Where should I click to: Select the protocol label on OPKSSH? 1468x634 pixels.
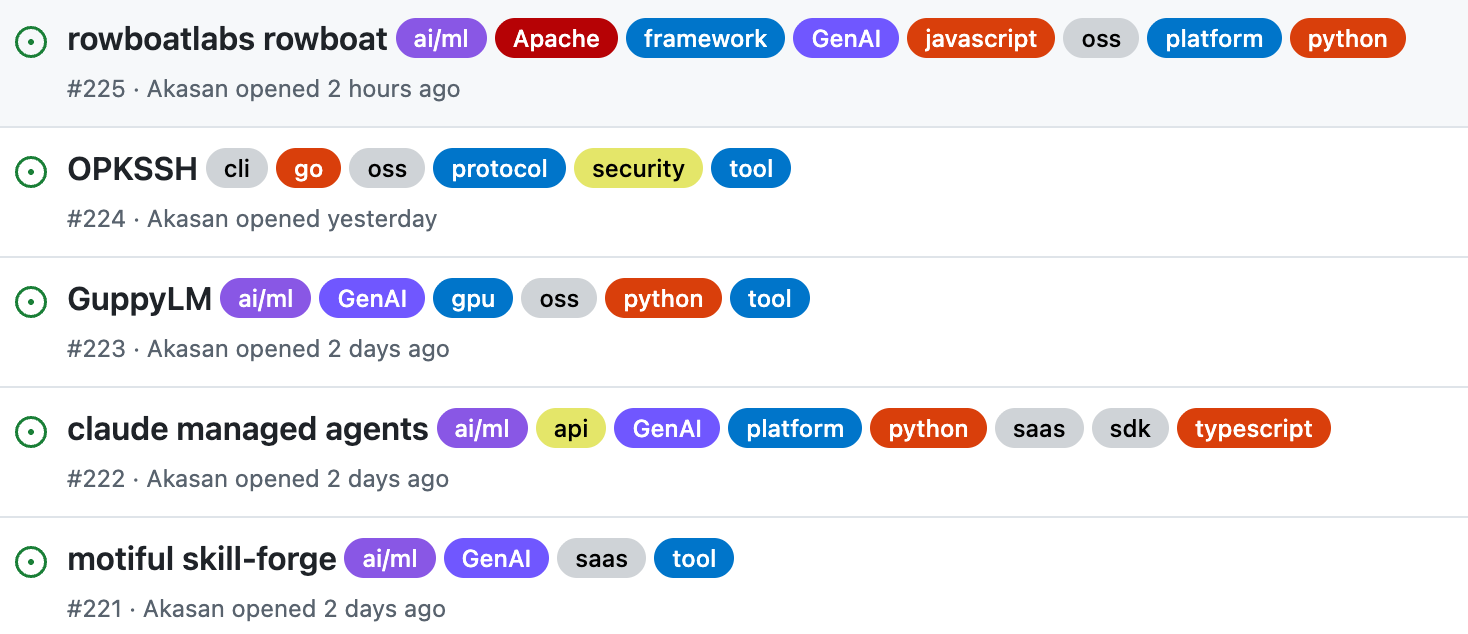coord(499,169)
